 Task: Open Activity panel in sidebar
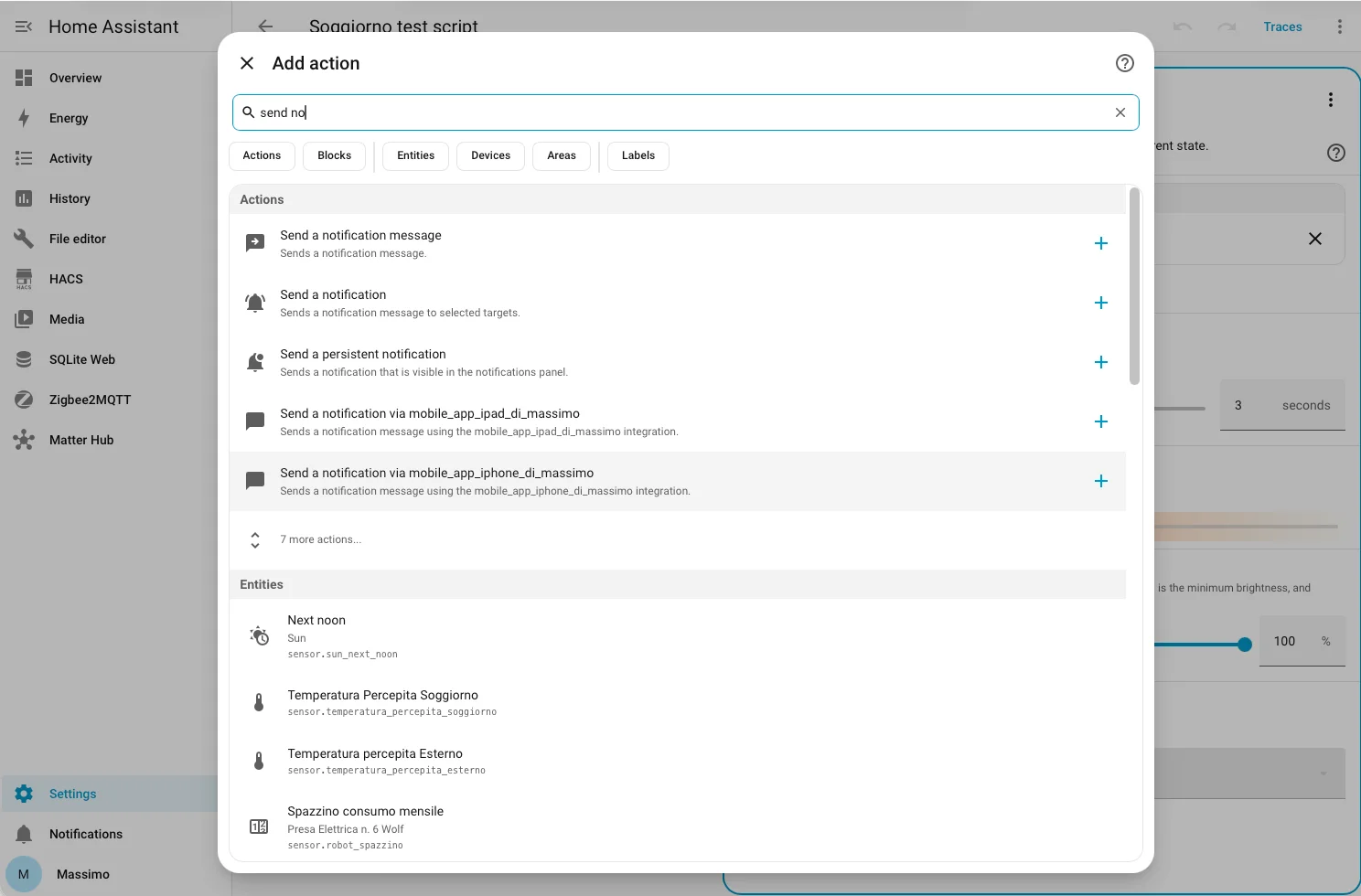click(109, 158)
